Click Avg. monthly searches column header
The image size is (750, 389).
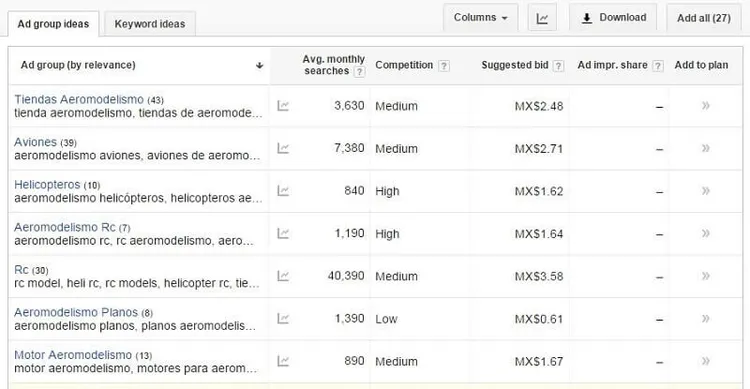coord(333,65)
